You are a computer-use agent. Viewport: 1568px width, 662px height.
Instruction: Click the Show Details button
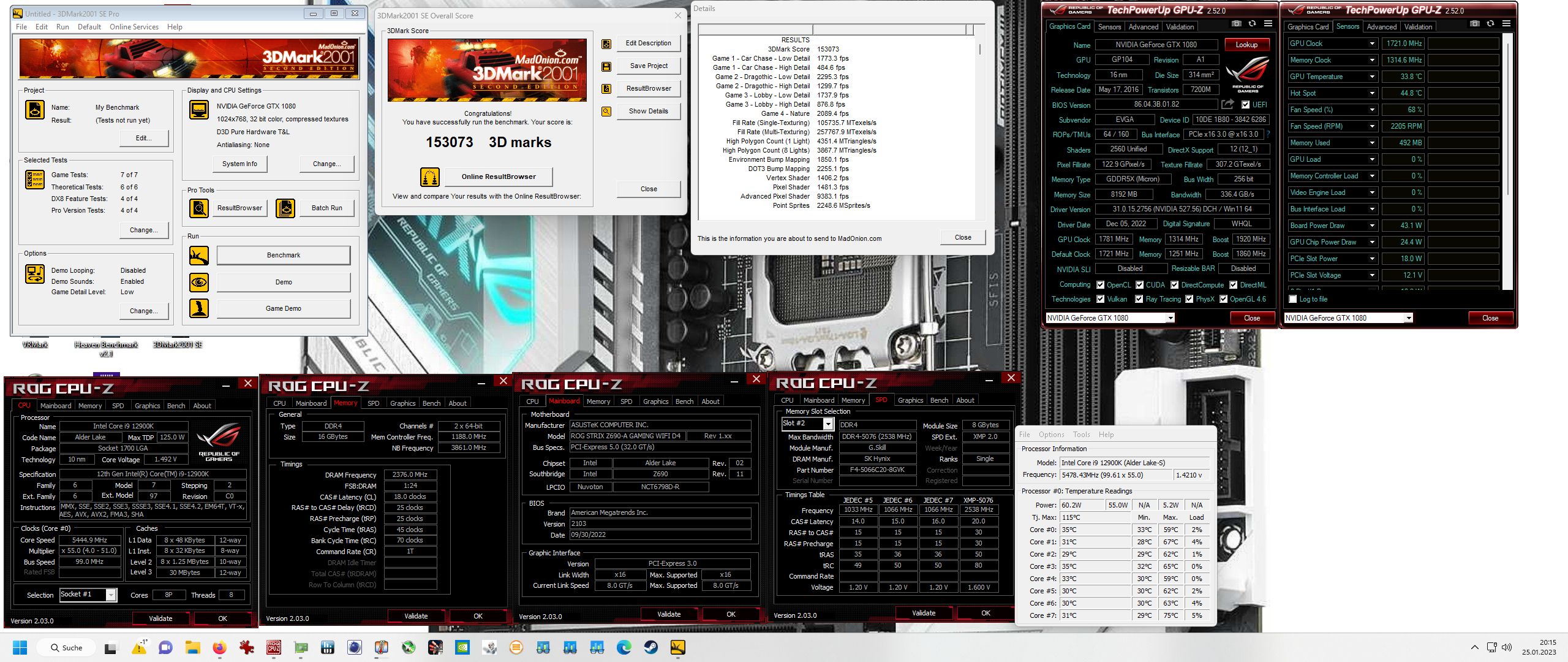pyautogui.click(x=649, y=112)
